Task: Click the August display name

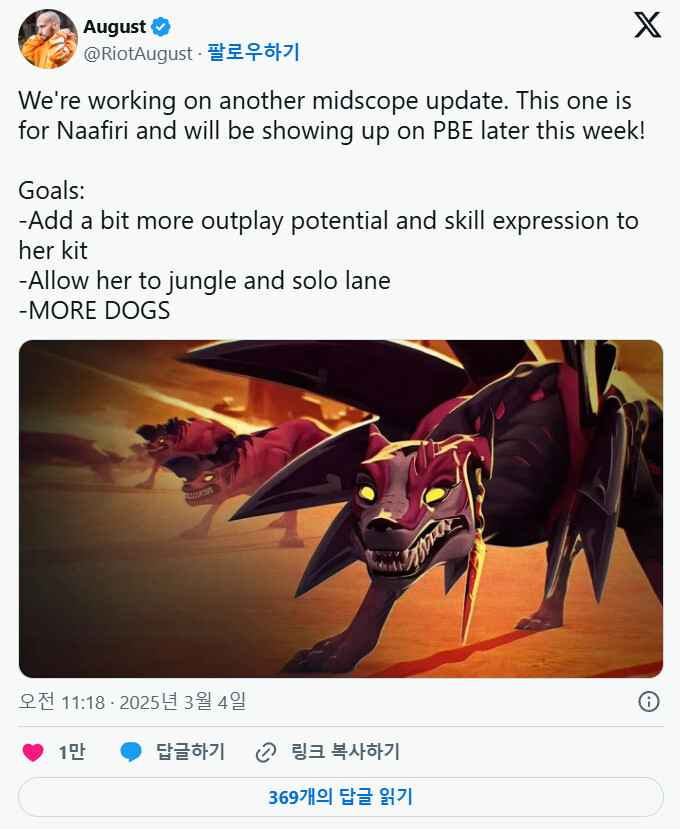Action: coord(114,26)
